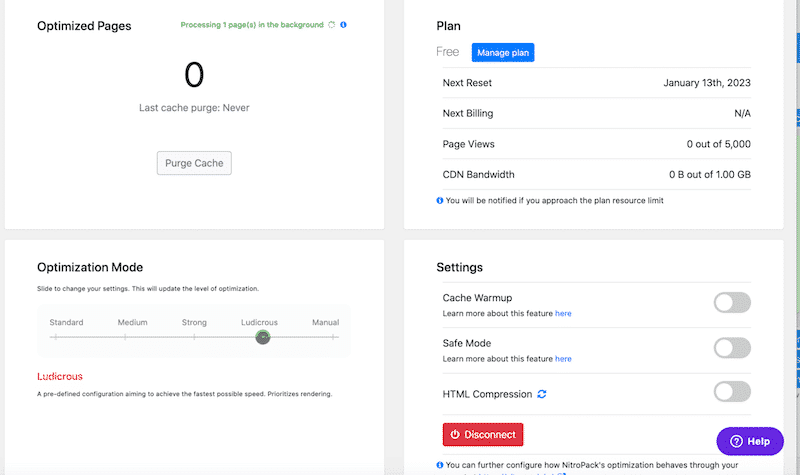This screenshot has width=800, height=475.
Task: Click the Ludicrous label on slider
Action: point(259,322)
